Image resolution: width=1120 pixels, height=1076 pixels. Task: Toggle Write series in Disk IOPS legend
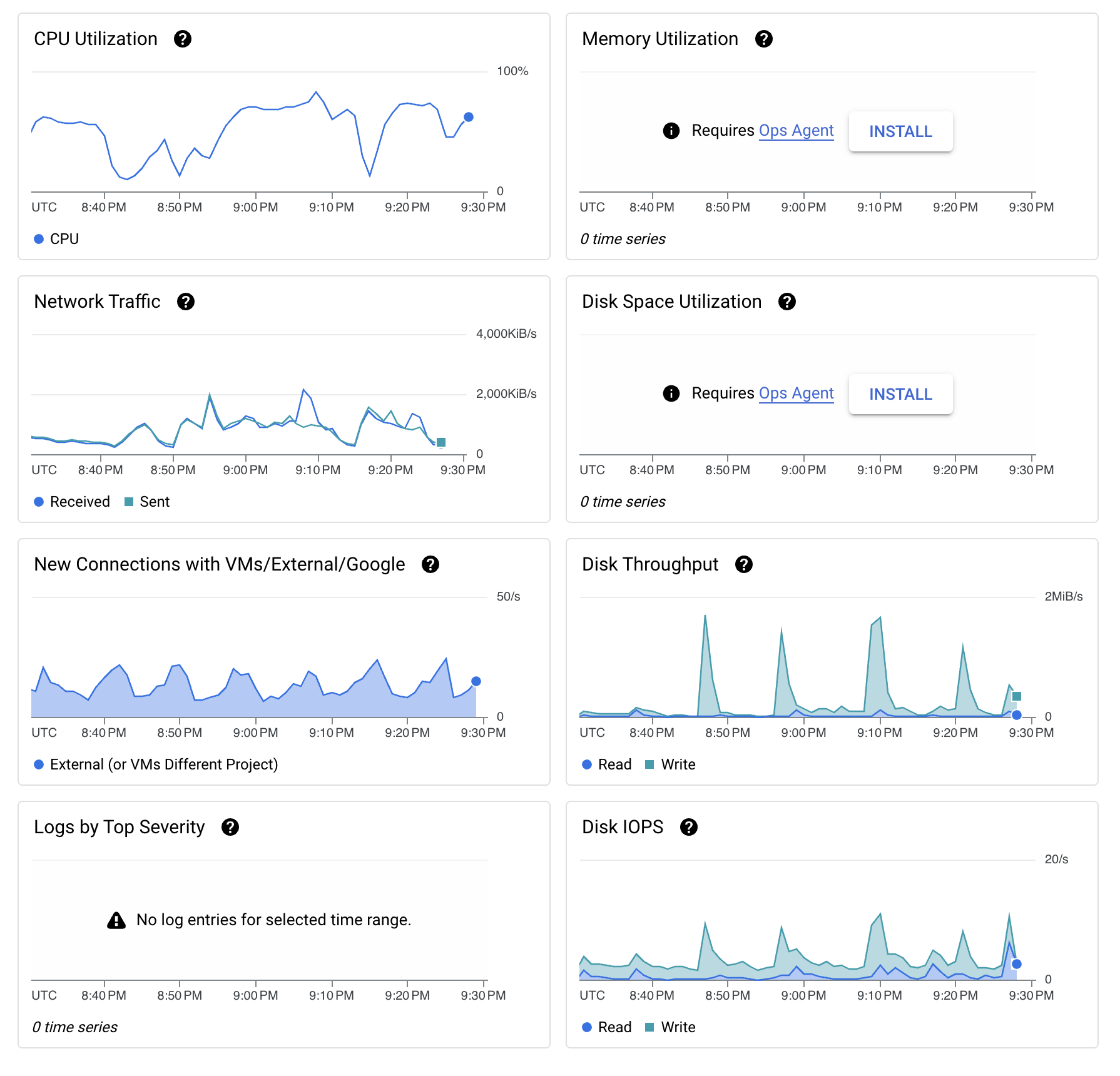(x=670, y=1027)
